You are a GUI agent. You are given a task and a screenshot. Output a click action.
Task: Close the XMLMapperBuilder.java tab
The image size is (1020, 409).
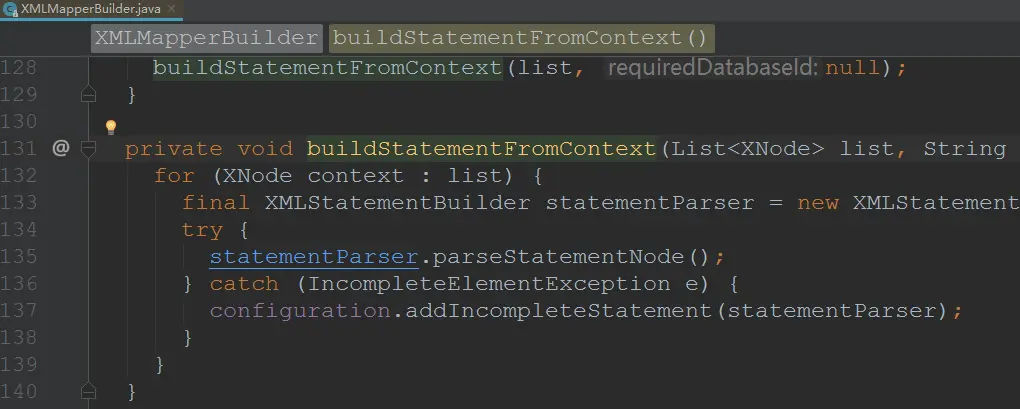(172, 9)
